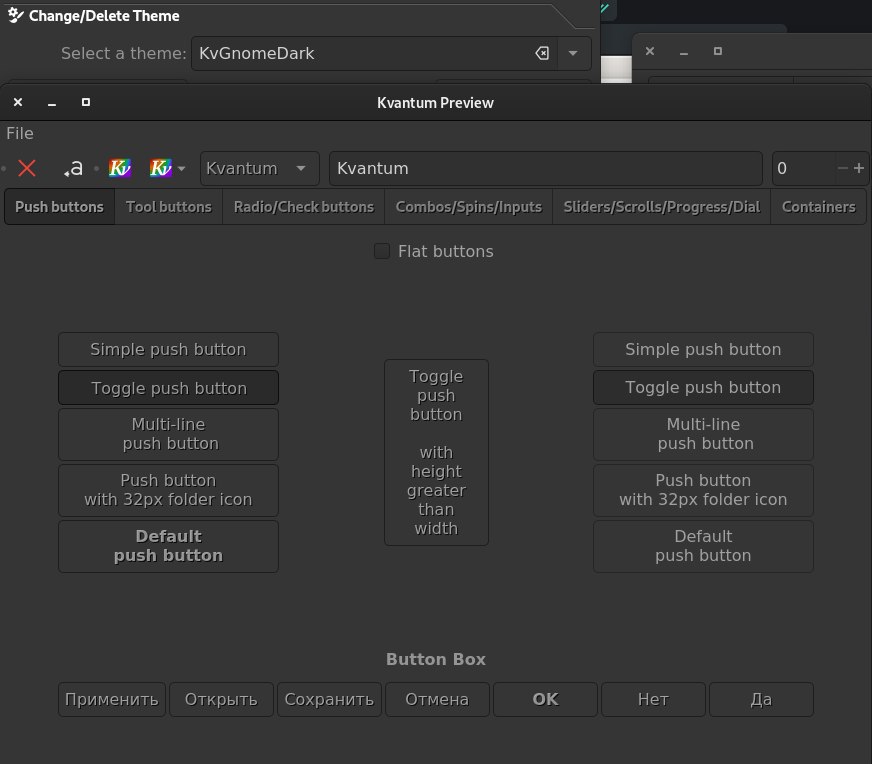Screen dimensions: 872x764
Task: Open the File menu
Action: (20, 133)
